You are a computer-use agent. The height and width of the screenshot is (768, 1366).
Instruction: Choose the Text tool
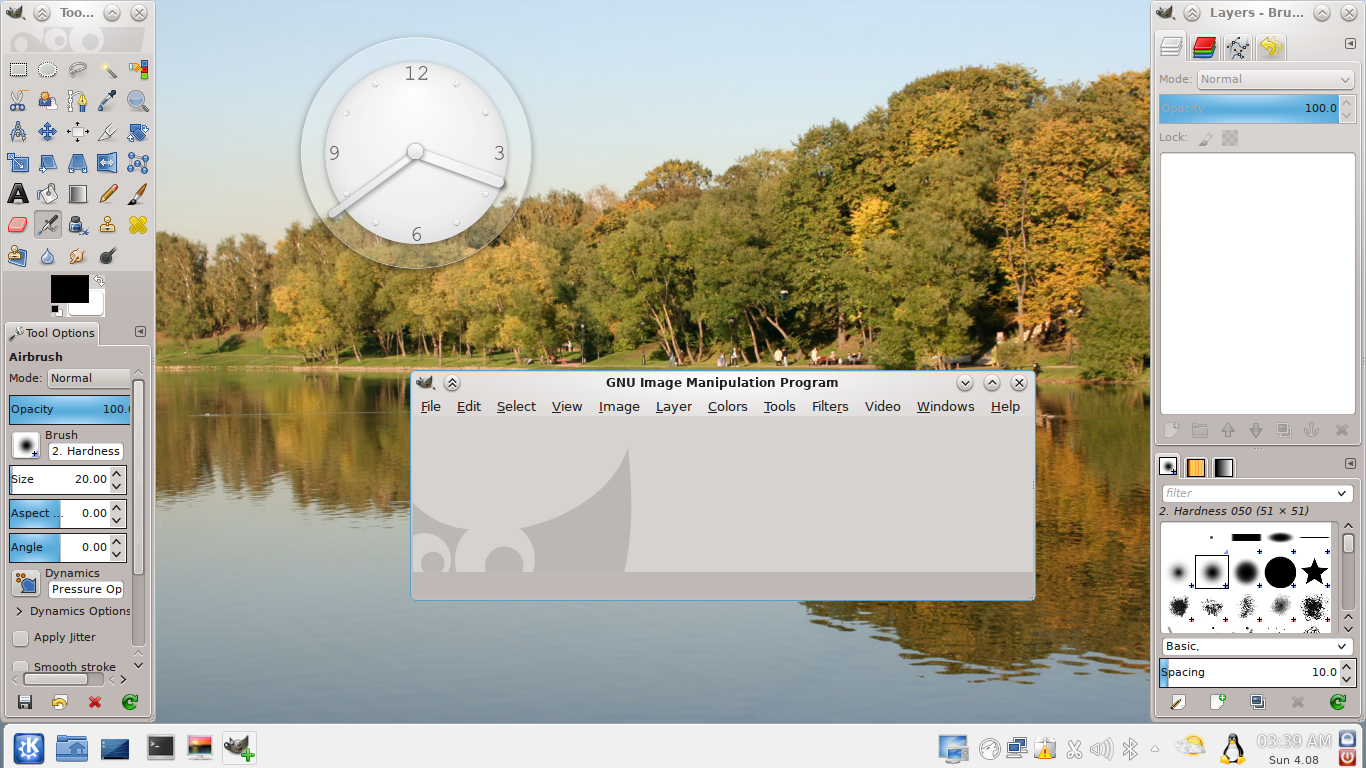coord(18,194)
